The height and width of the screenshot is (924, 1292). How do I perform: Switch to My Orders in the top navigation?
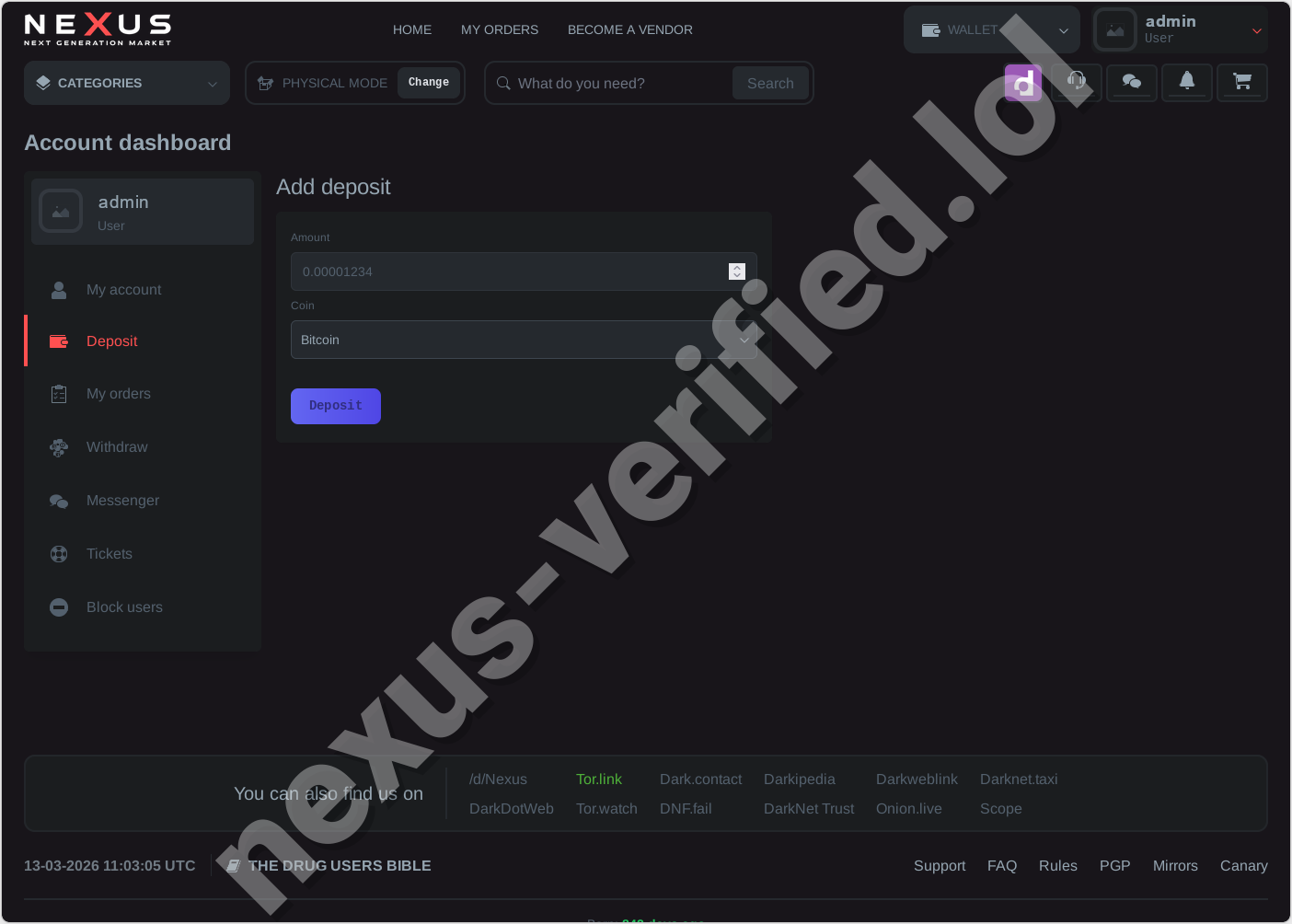(499, 29)
